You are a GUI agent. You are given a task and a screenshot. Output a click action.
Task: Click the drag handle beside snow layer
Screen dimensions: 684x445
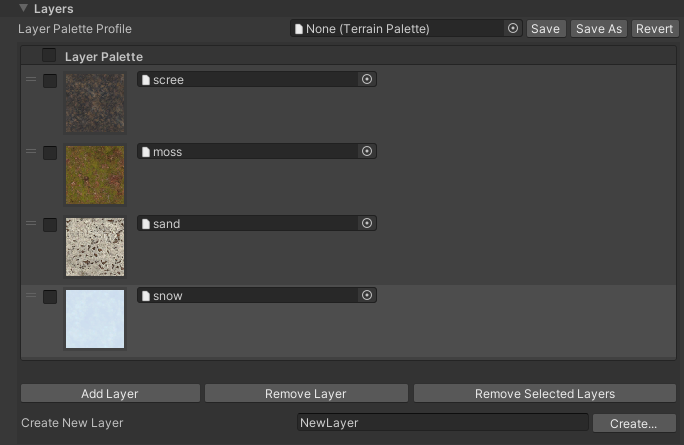click(x=30, y=296)
